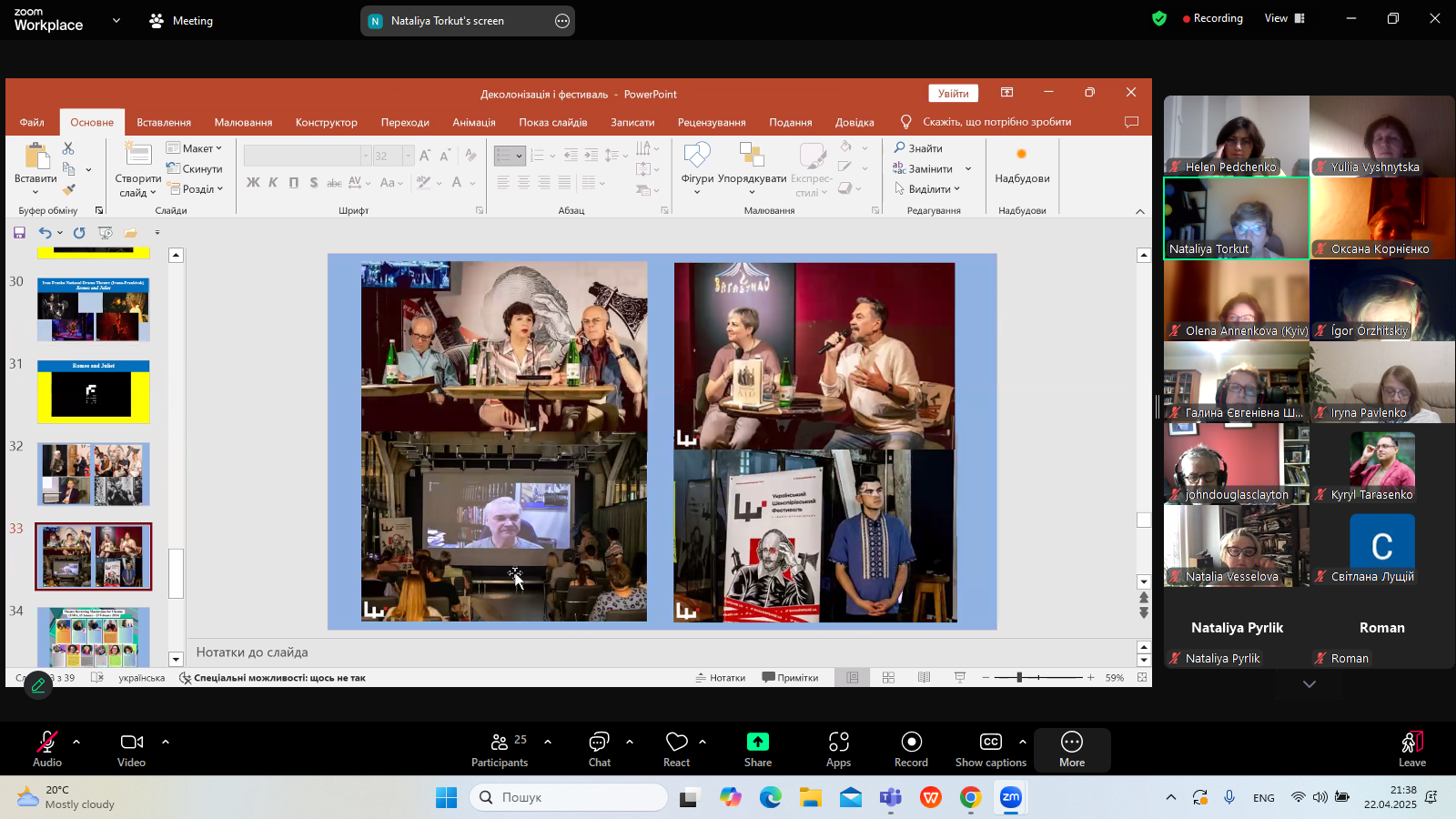
Task: Click the Record button in Zoom toolbar
Action: tap(911, 749)
